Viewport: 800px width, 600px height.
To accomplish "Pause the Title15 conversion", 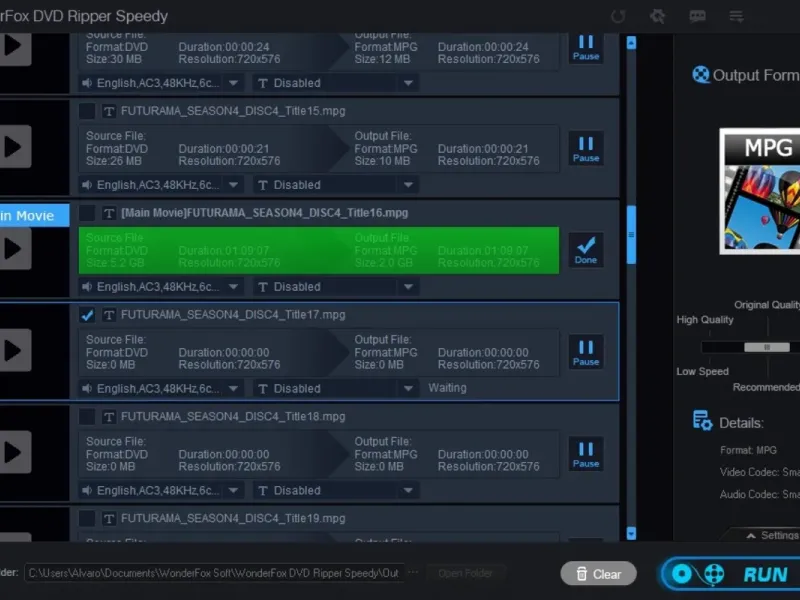I will click(586, 148).
